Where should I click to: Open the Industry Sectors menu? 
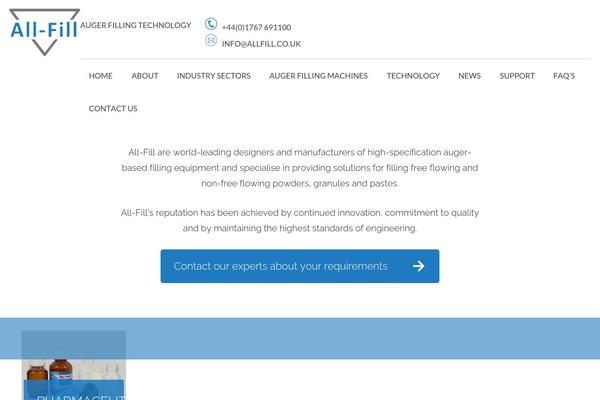click(x=214, y=76)
